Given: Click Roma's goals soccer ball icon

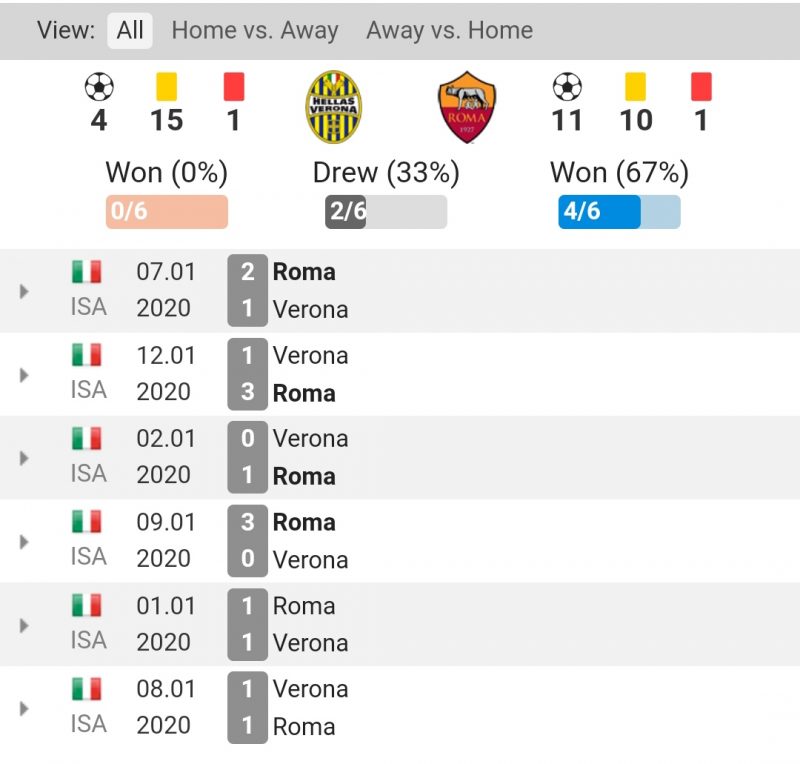Looking at the screenshot, I should coord(567,87).
